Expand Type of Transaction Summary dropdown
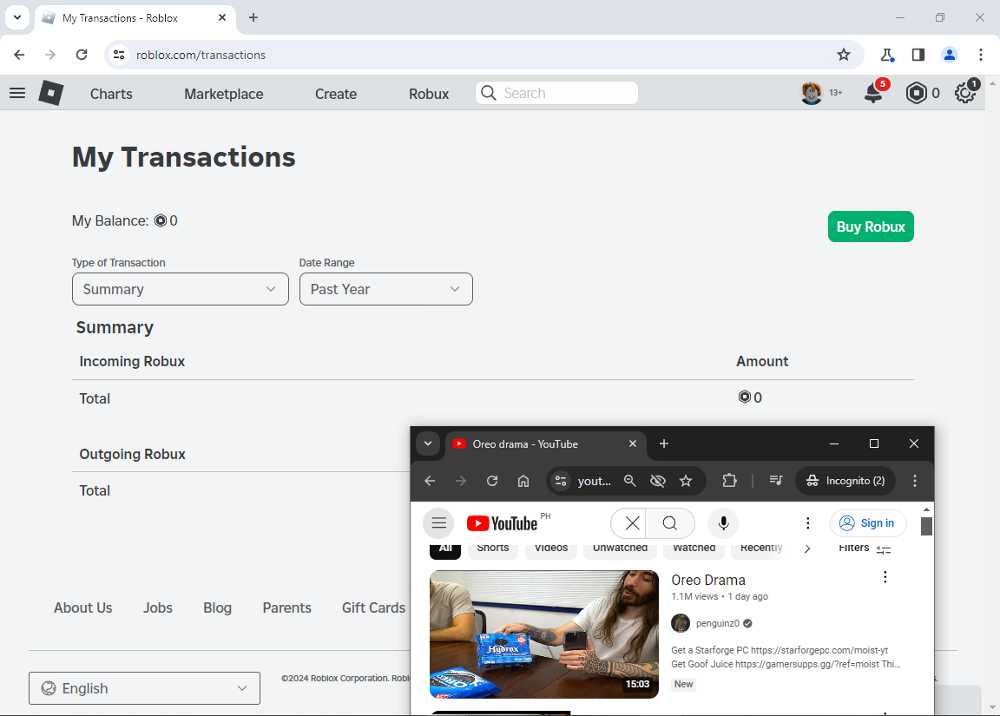Viewport: 1000px width, 716px height. [180, 289]
